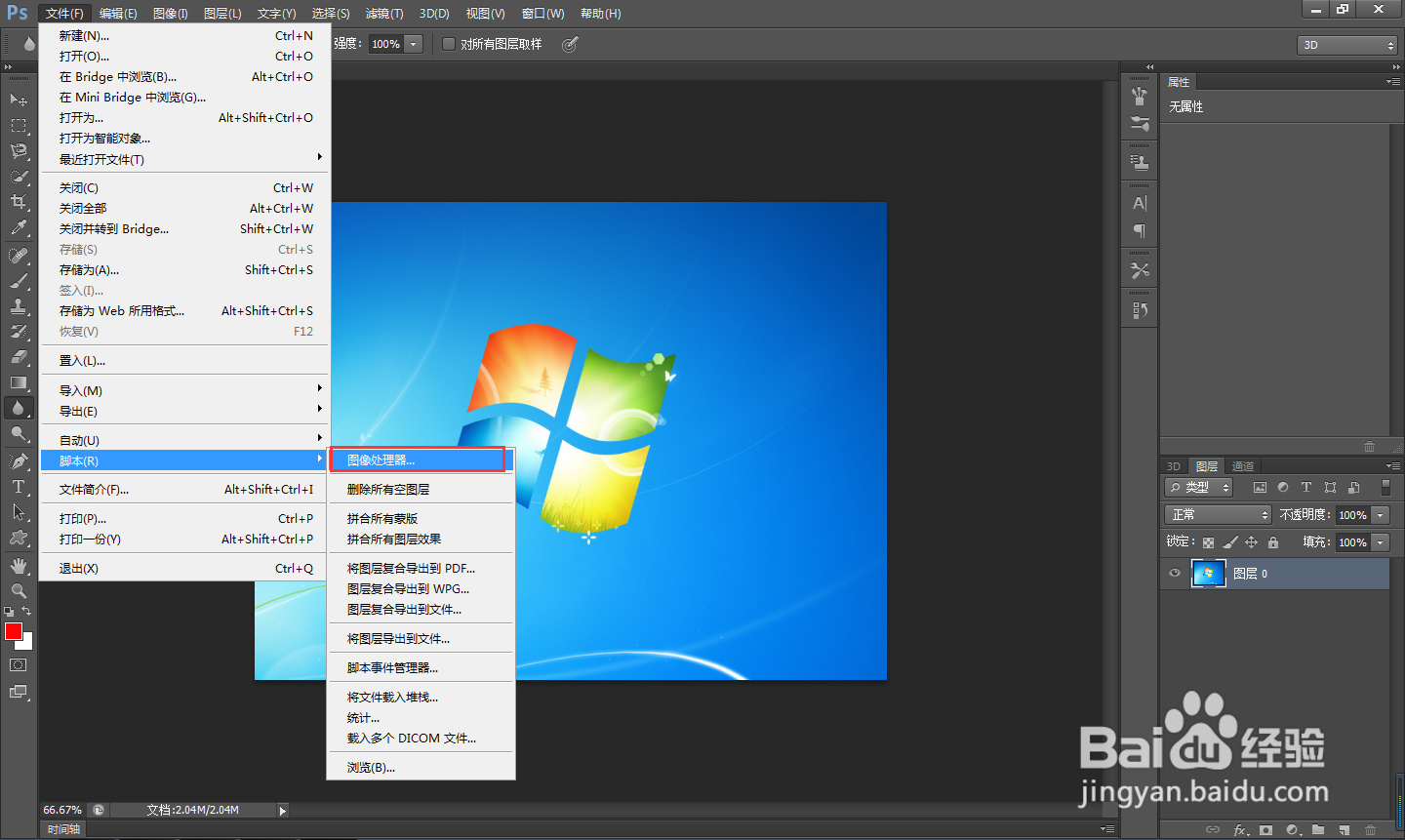The image size is (1405, 840).
Task: Open the Paragraph panel icon
Action: click(x=1139, y=230)
